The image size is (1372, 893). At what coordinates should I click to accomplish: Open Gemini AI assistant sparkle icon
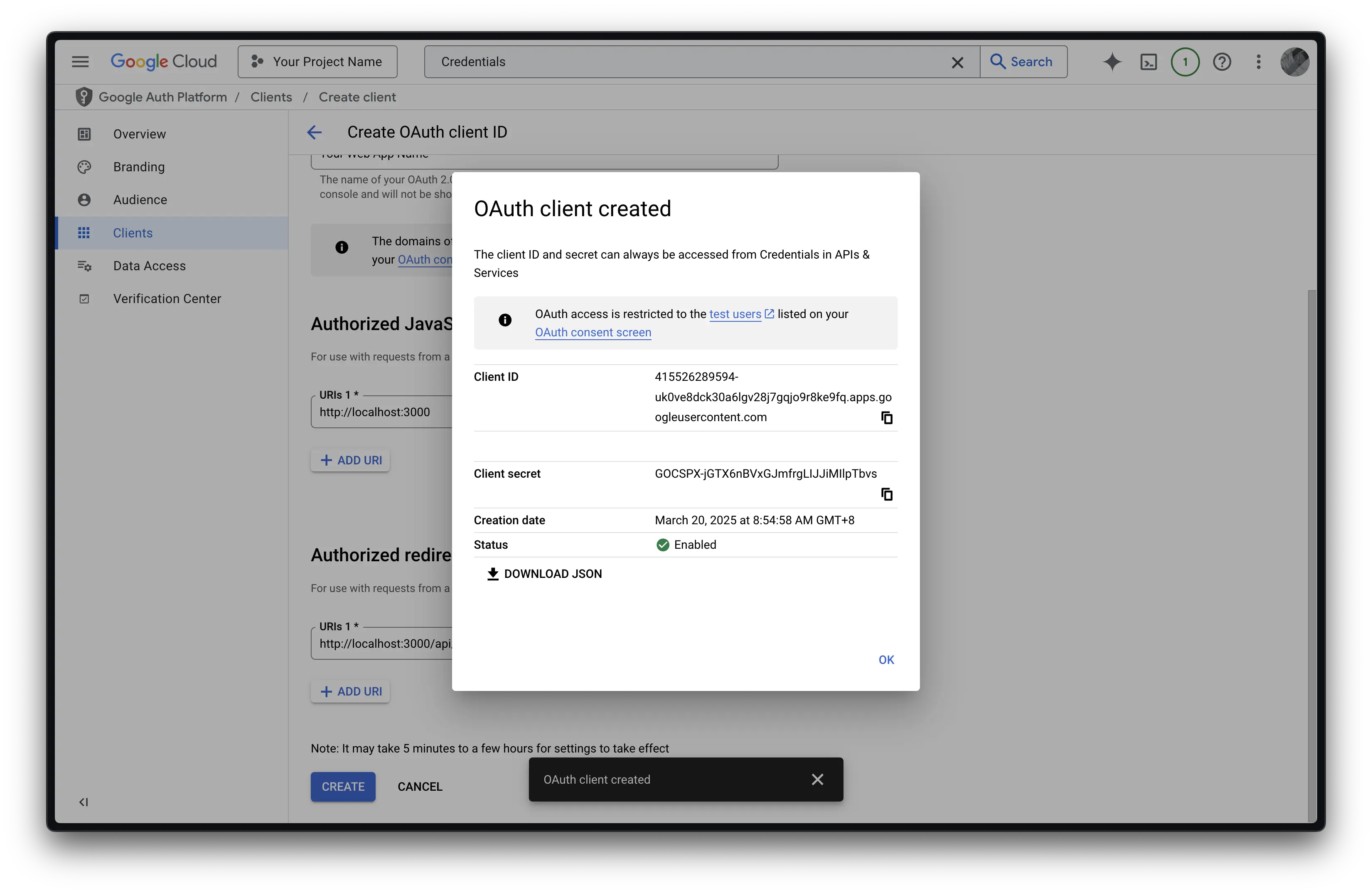[1112, 62]
